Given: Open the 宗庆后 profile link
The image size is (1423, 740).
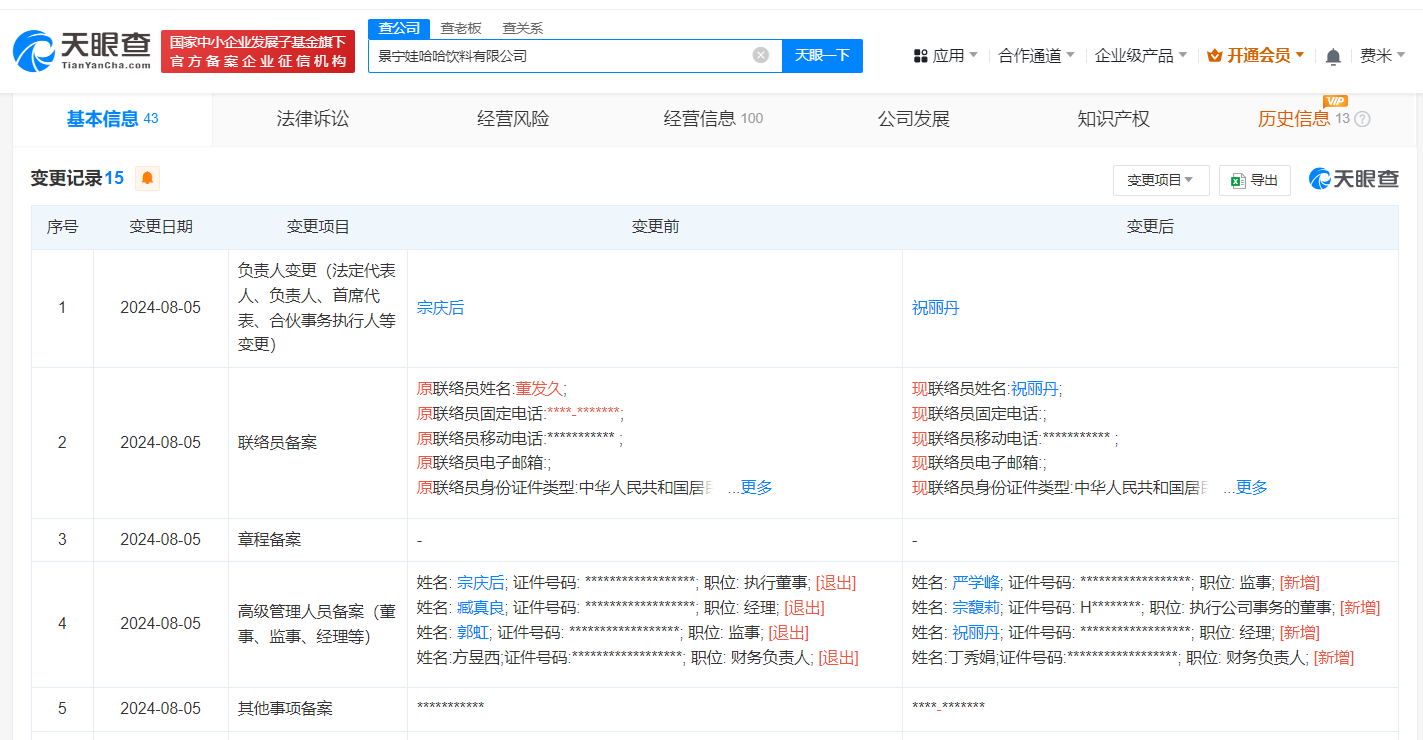Looking at the screenshot, I should 440,307.
